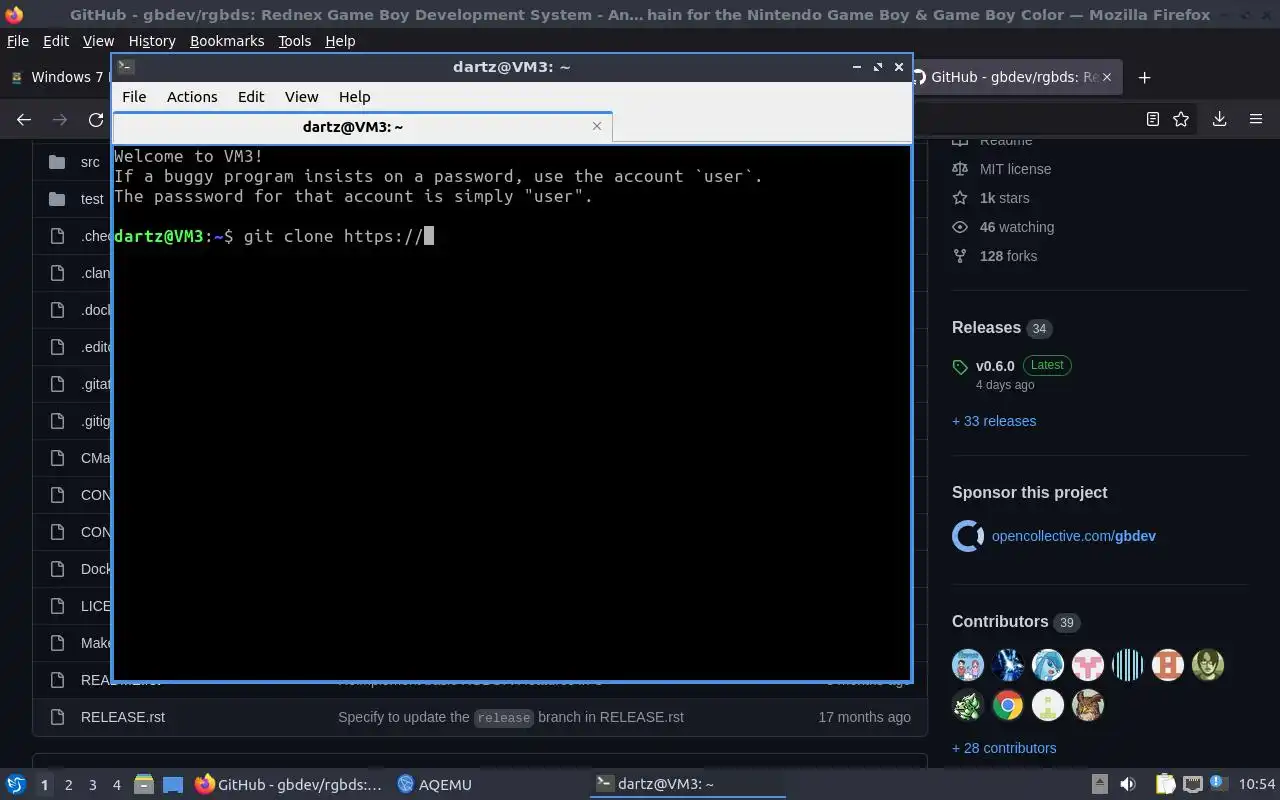Open the Firefox hamburger menu
This screenshot has width=1280, height=800.
tap(1256, 119)
